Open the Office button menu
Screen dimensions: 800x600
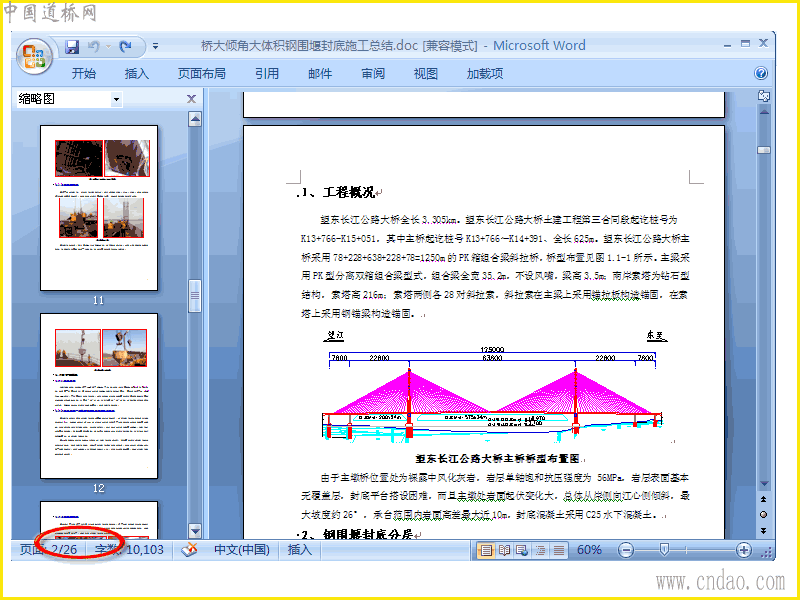(35, 57)
